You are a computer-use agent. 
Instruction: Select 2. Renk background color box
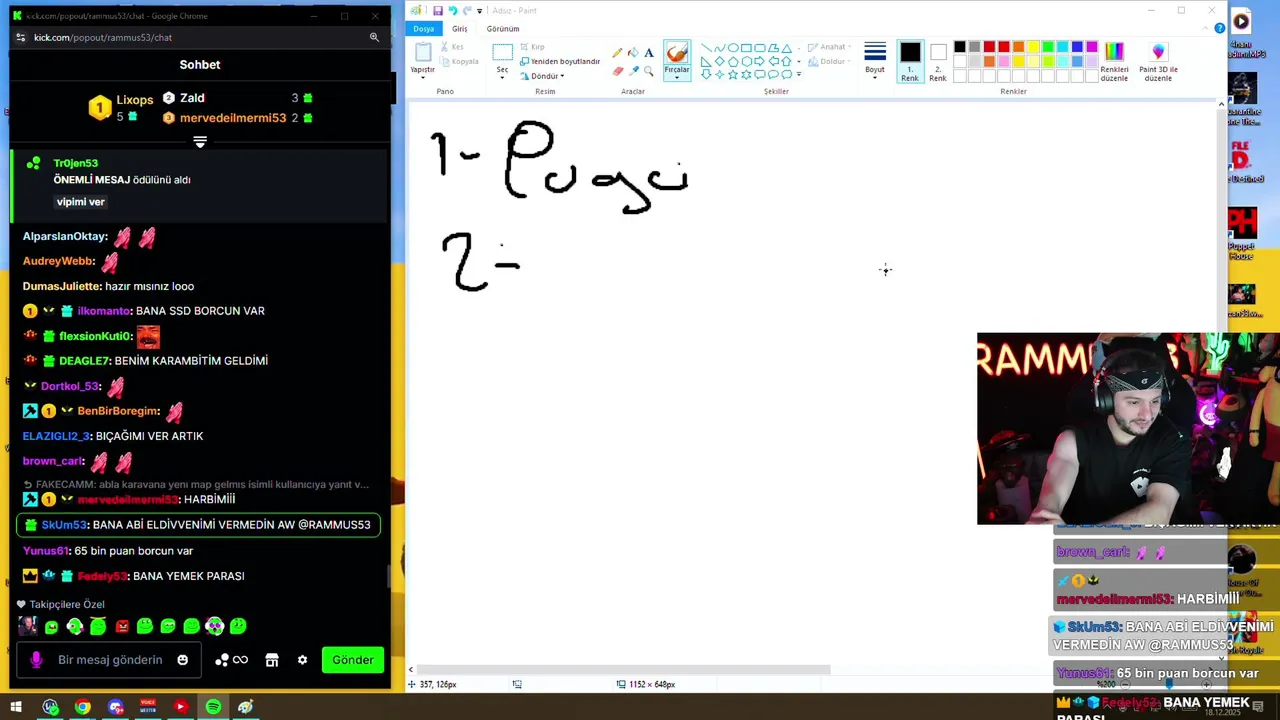click(x=938, y=62)
